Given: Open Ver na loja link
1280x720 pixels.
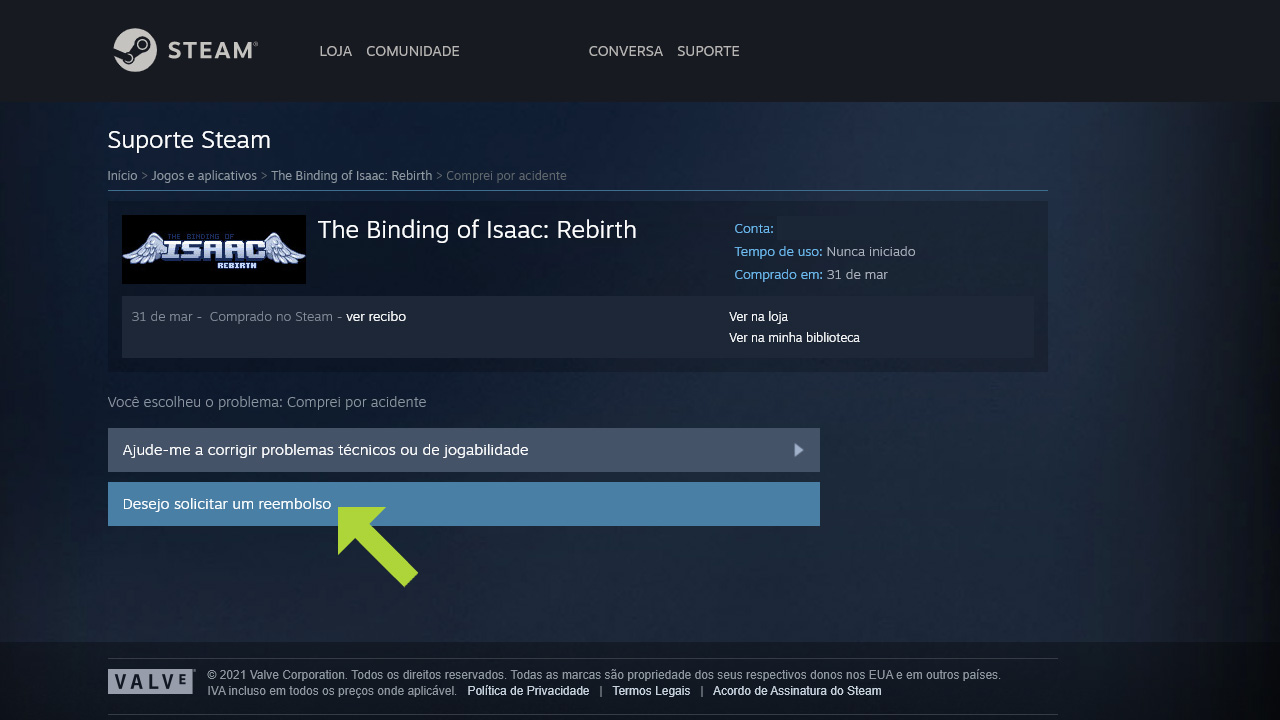Looking at the screenshot, I should (758, 317).
